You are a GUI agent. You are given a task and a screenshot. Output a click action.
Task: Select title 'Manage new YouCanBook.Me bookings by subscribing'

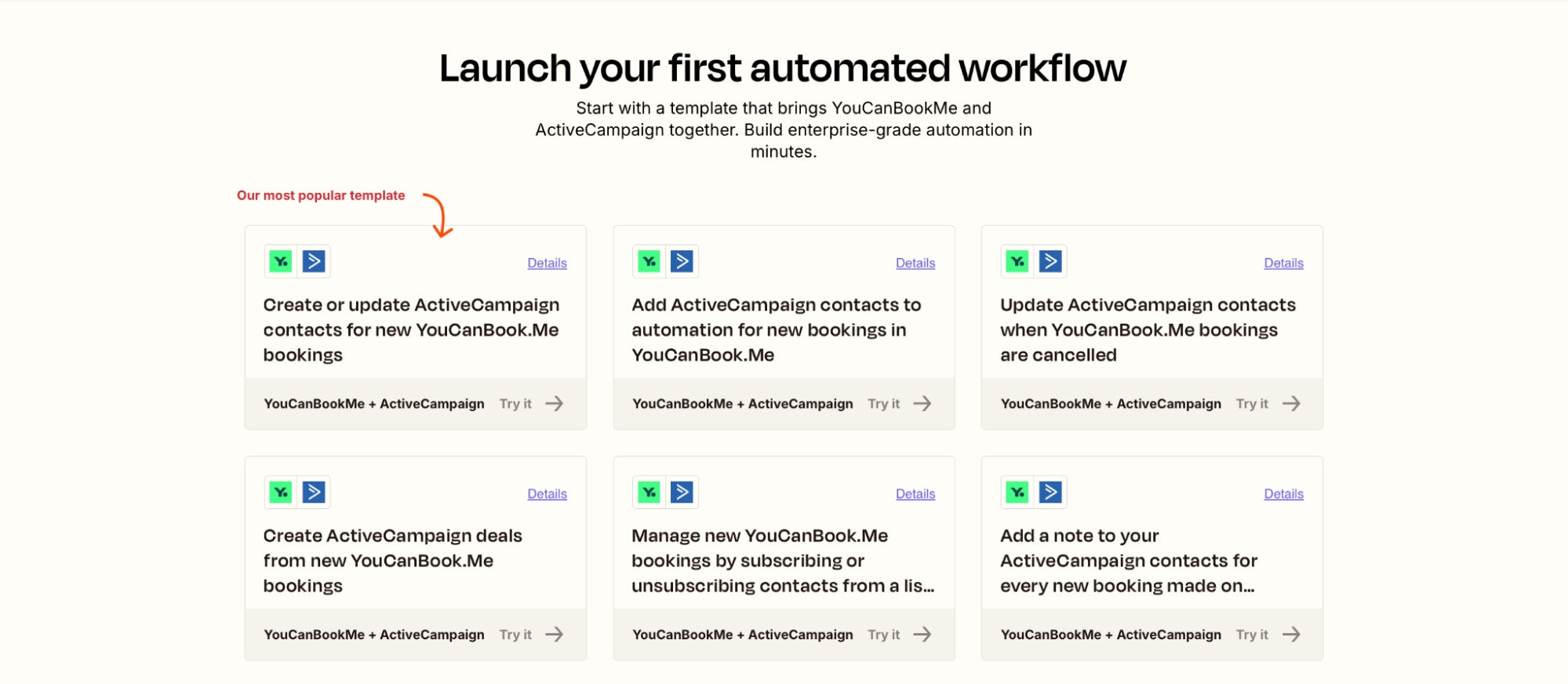click(783, 560)
